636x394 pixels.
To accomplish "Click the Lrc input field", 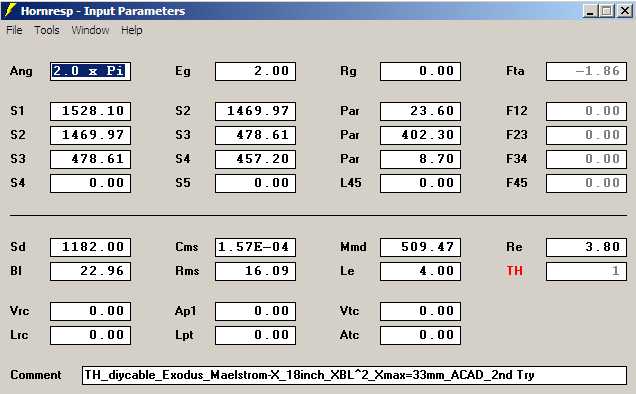I will [x=90, y=335].
